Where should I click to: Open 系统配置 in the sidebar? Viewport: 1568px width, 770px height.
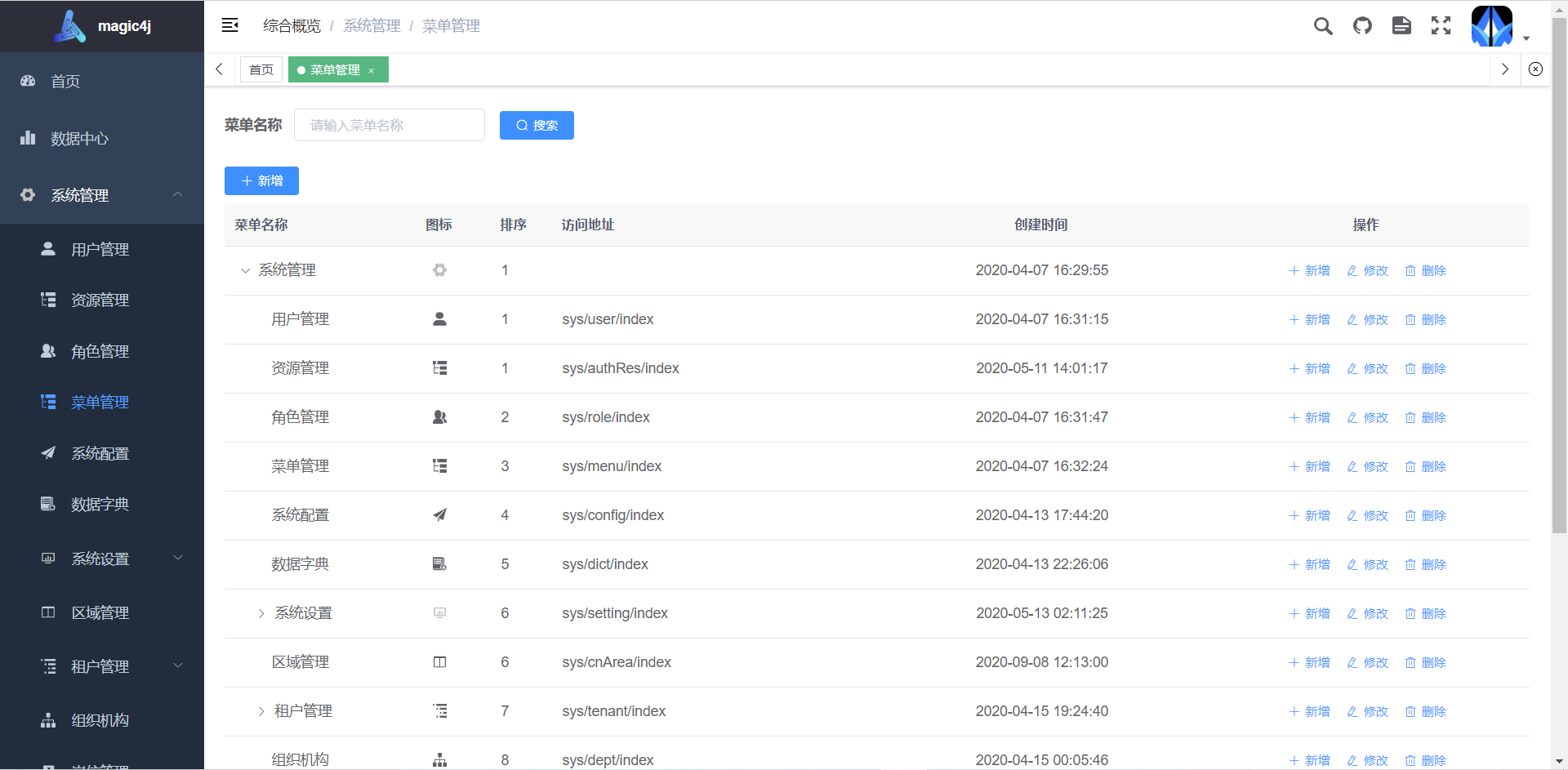pyautogui.click(x=102, y=453)
